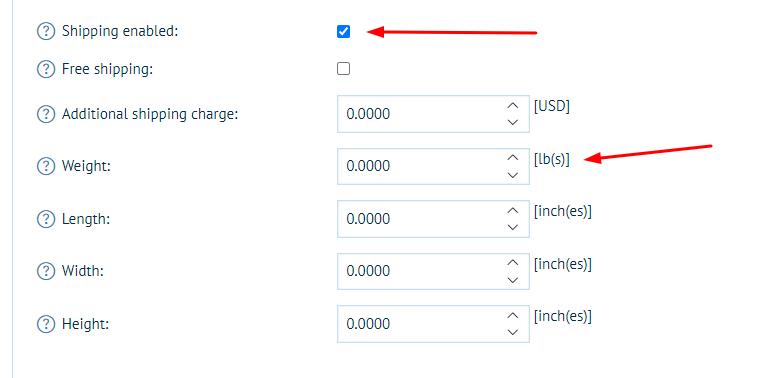Show help for Additional shipping charge
Screen dimensions: 769x378
[46, 114]
